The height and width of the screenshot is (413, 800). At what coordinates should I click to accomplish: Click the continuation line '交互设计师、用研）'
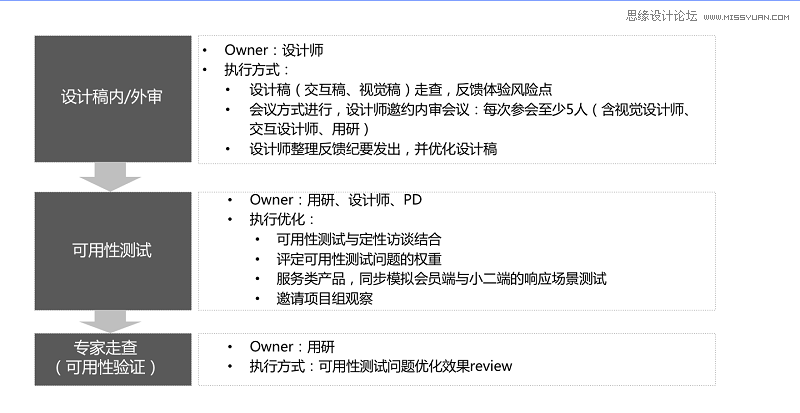[x=310, y=129]
